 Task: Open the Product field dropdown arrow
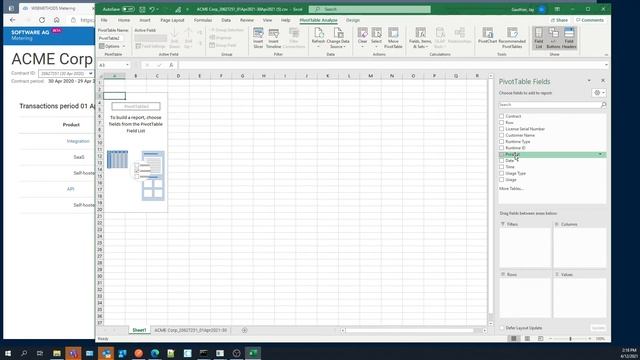pos(600,154)
